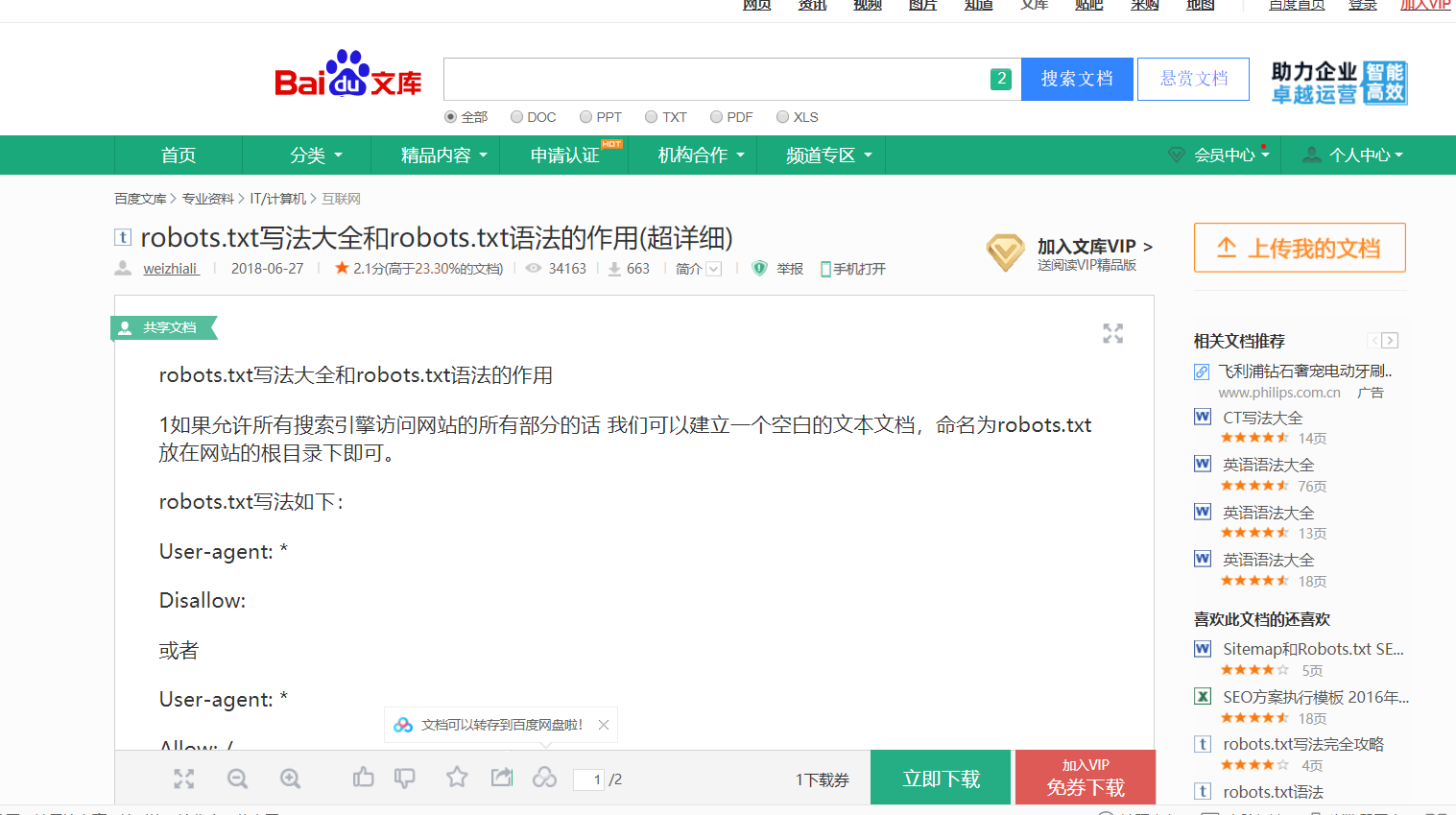Click the author avatar icon
Viewport: 1456px width, 815px height.
[x=123, y=268]
